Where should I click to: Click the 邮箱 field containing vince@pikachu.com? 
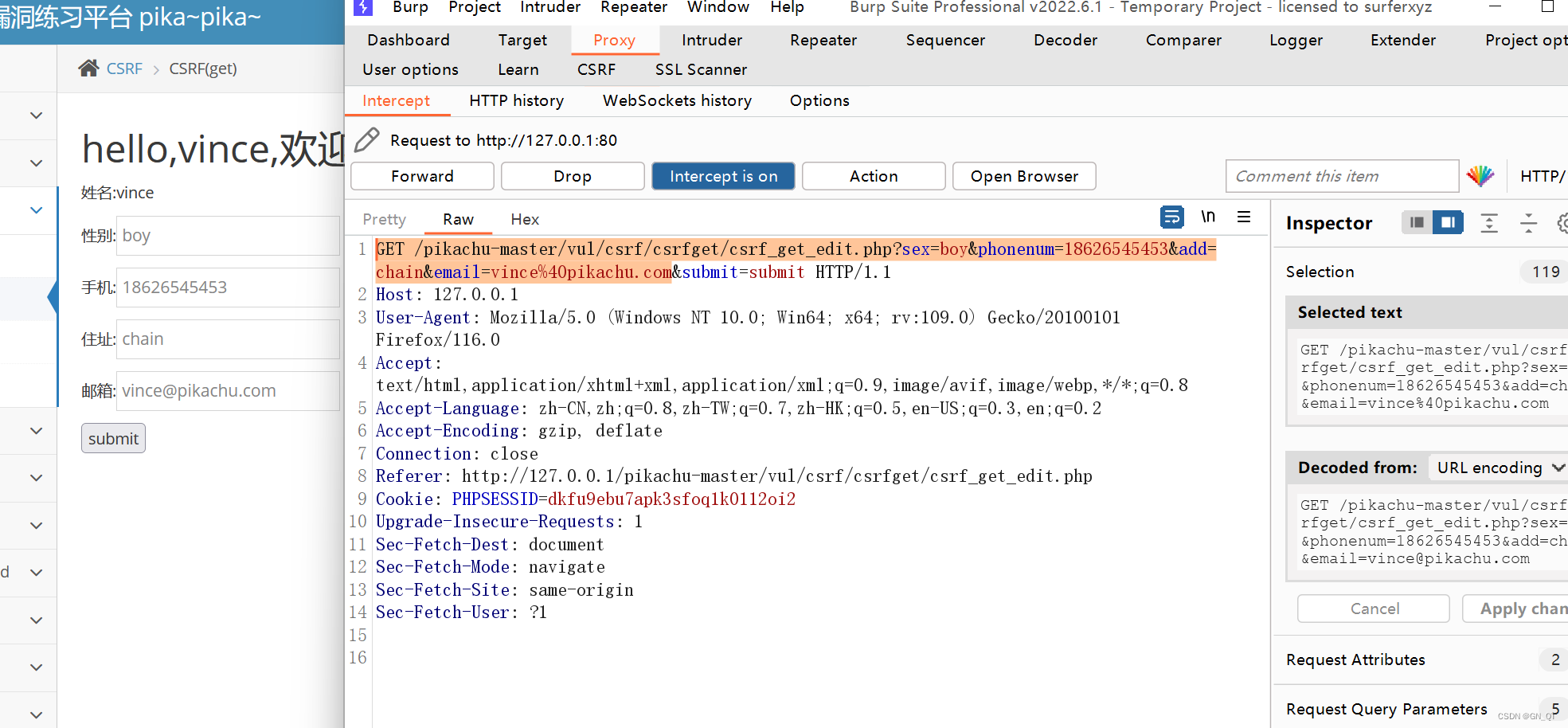[228, 391]
